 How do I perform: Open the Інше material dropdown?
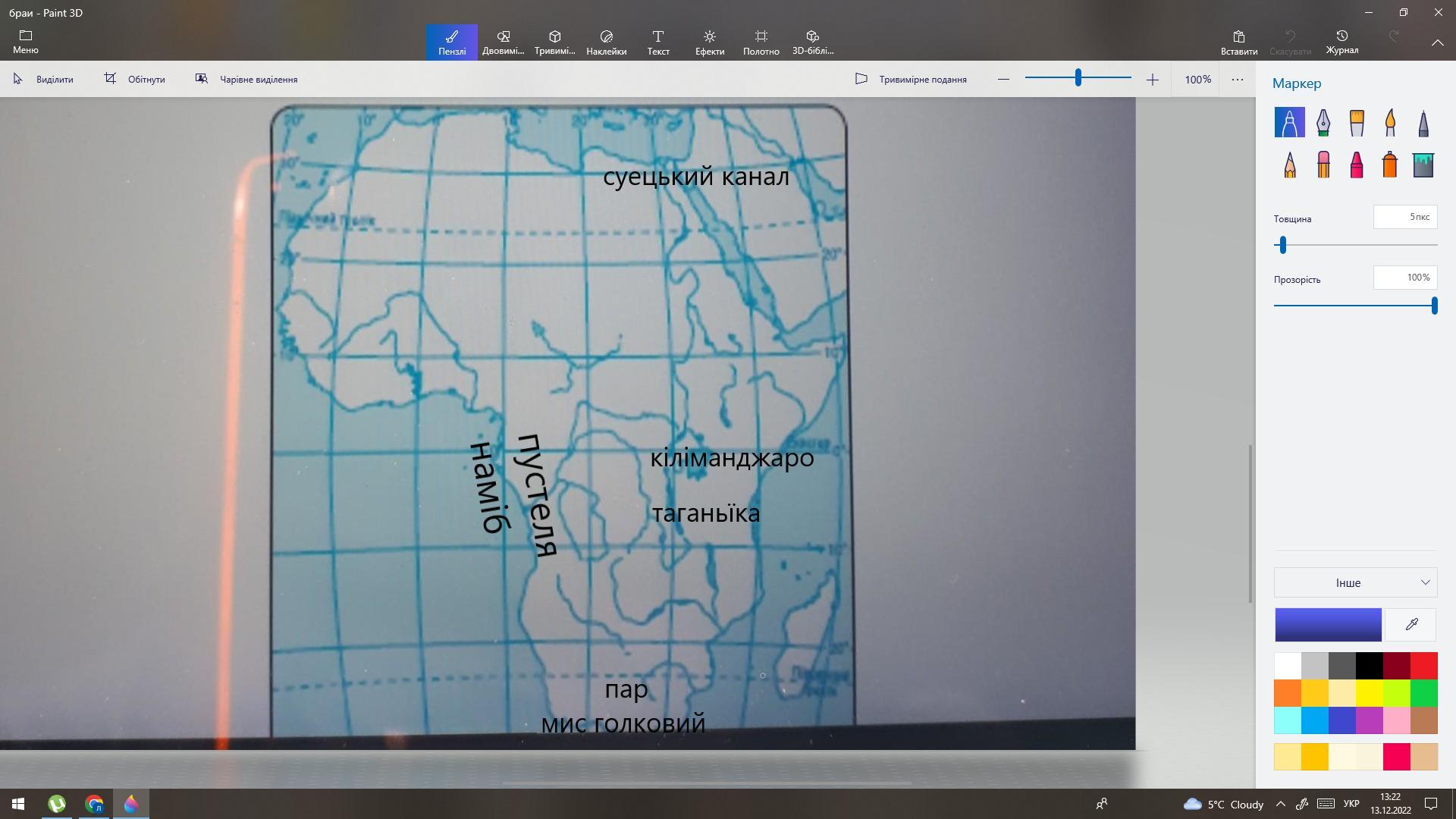(x=1355, y=582)
